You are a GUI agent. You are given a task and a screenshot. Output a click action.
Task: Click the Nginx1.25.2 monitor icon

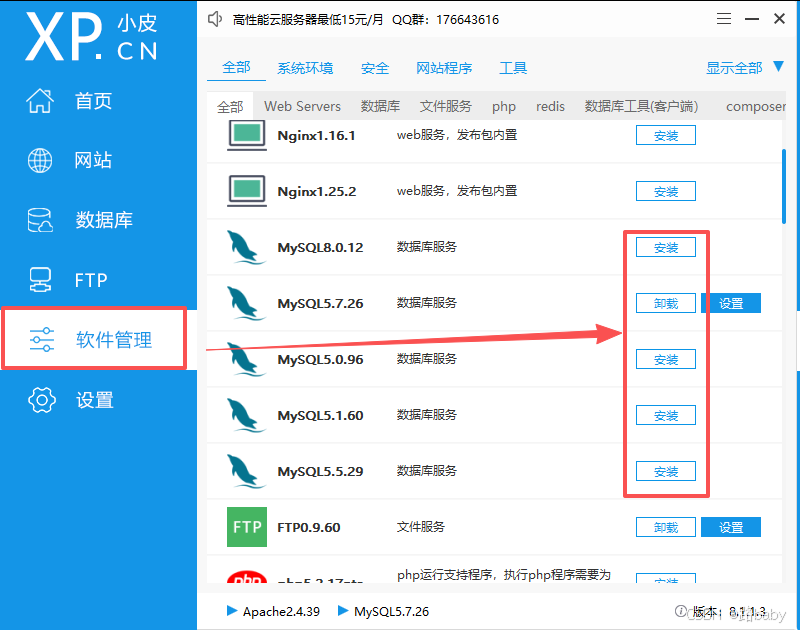pos(247,191)
